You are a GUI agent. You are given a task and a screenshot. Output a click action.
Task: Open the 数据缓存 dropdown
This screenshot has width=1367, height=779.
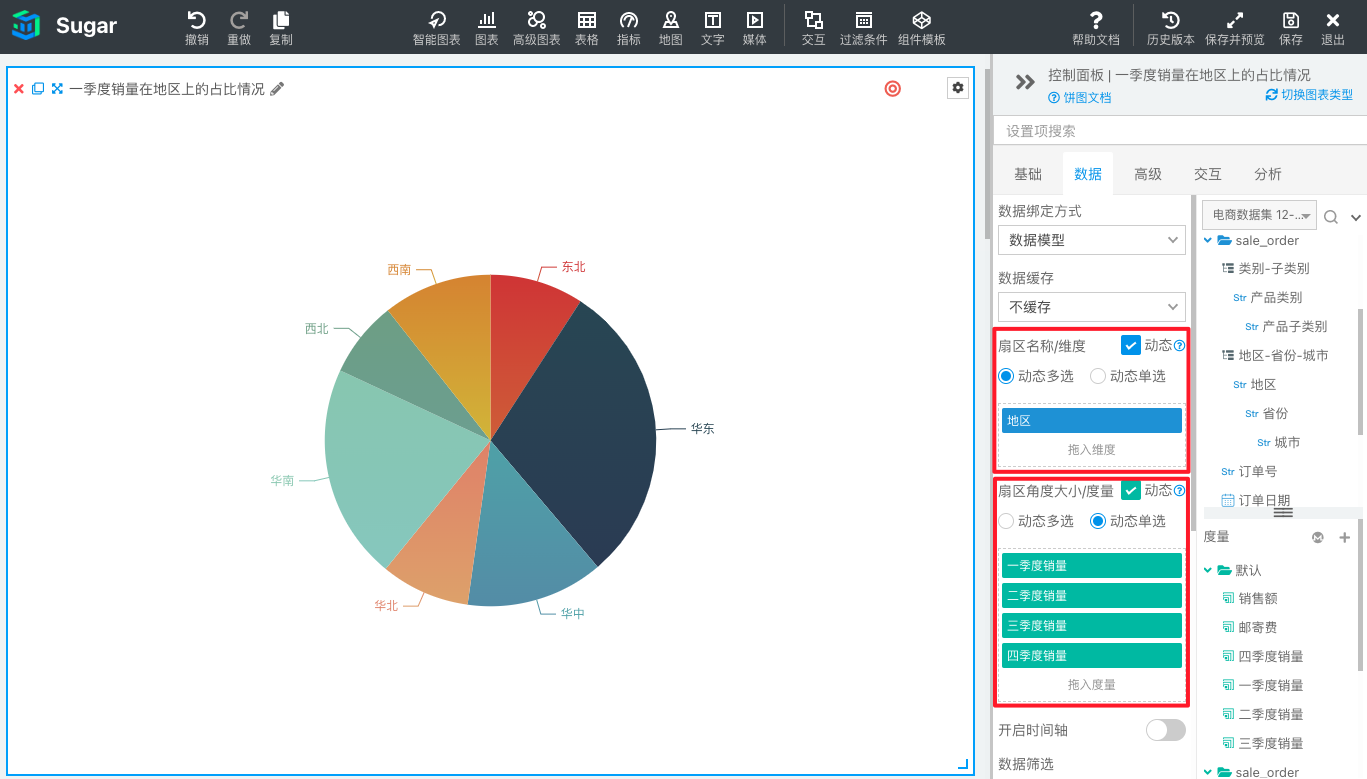click(1092, 307)
